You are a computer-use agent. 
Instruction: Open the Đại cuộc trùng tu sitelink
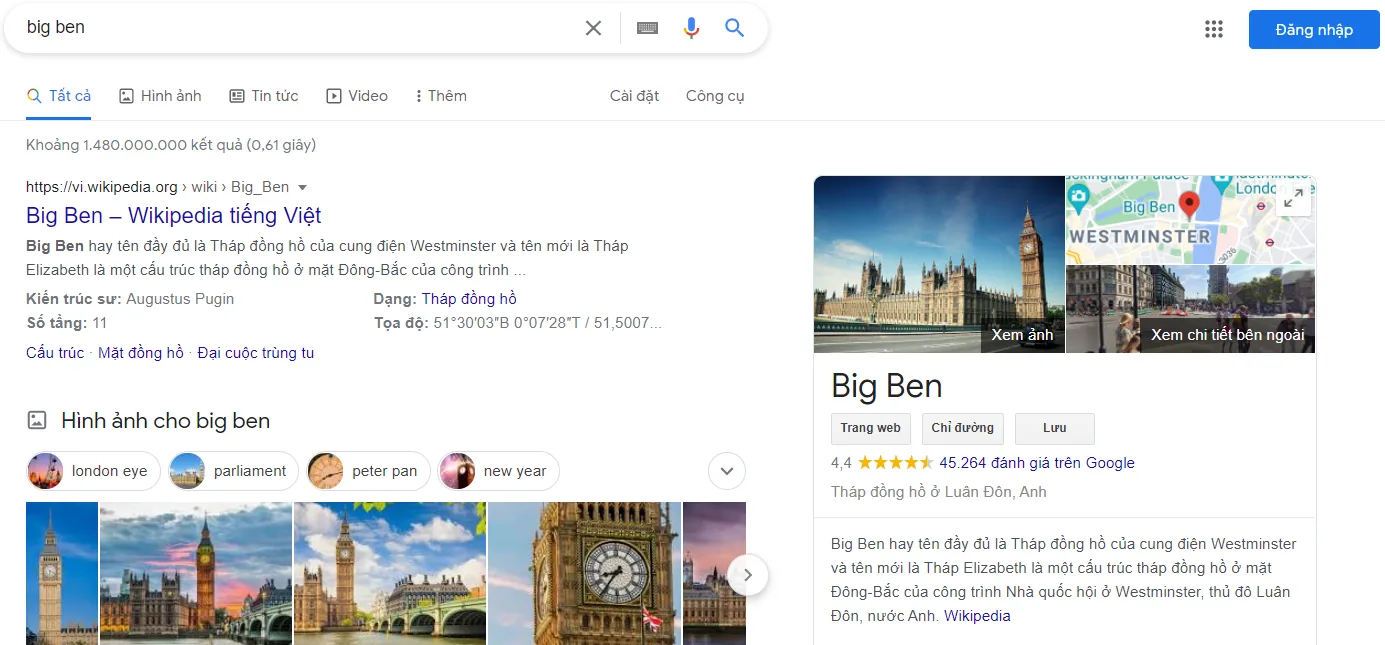(256, 353)
